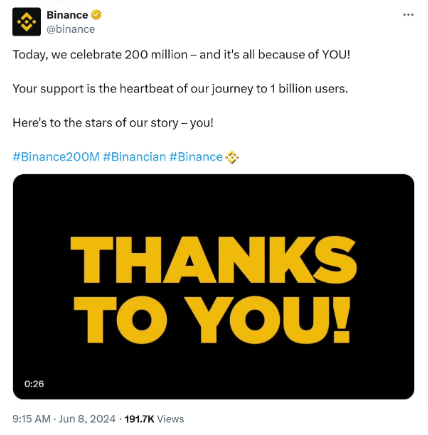Image resolution: width=428 pixels, height=435 pixels.
Task: Play the THANKS TO YOU video
Action: click(213, 287)
